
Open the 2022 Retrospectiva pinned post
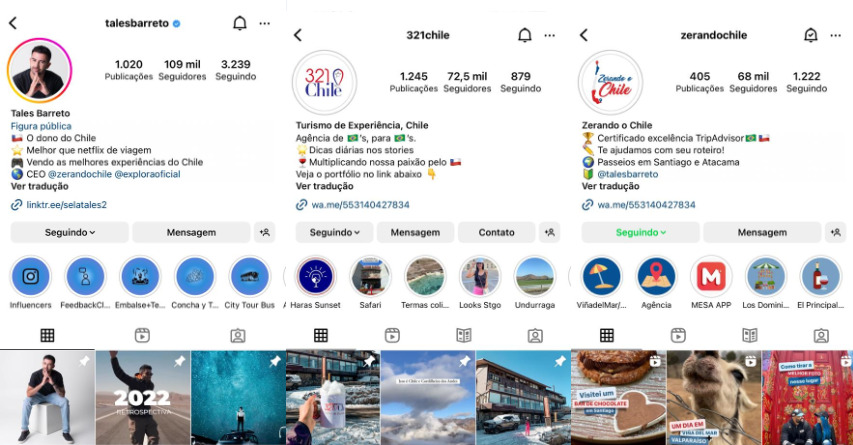[x=143, y=398]
